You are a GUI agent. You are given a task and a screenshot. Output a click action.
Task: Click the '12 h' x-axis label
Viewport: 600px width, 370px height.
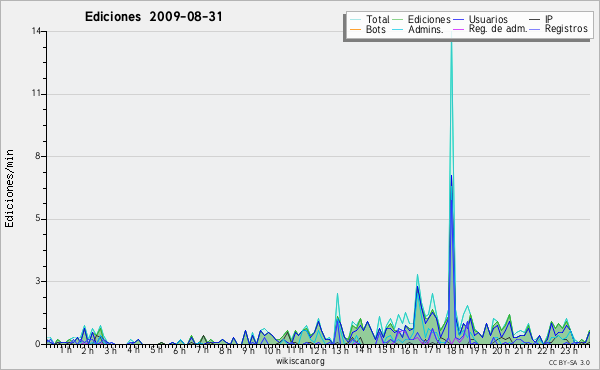pyautogui.click(x=318, y=350)
